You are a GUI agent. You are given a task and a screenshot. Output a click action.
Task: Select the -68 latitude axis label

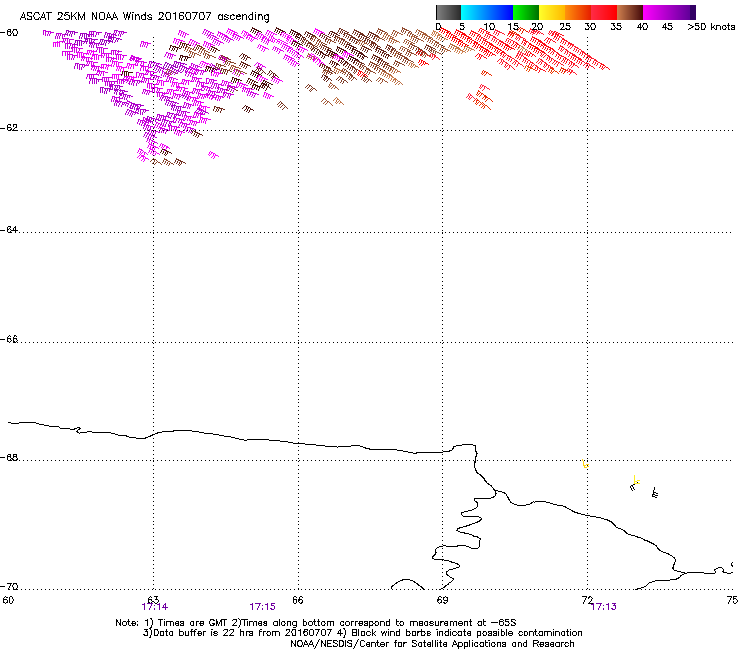click(10, 458)
